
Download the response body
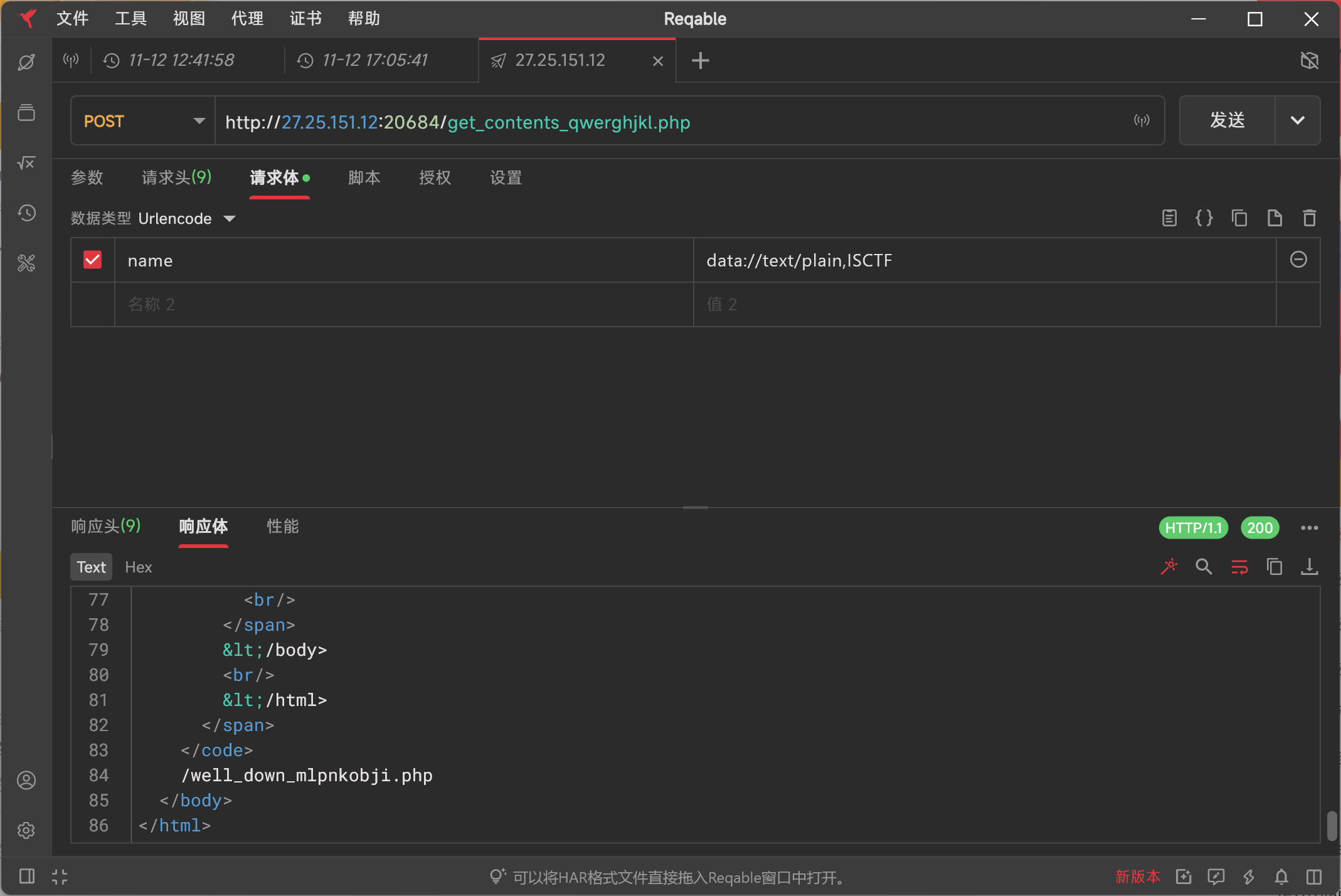(1309, 567)
